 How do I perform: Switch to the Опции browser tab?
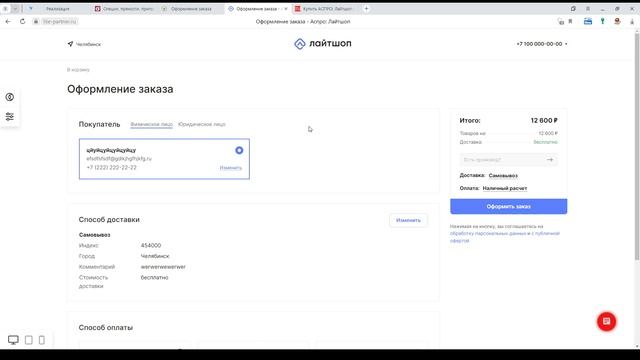[x=124, y=9]
